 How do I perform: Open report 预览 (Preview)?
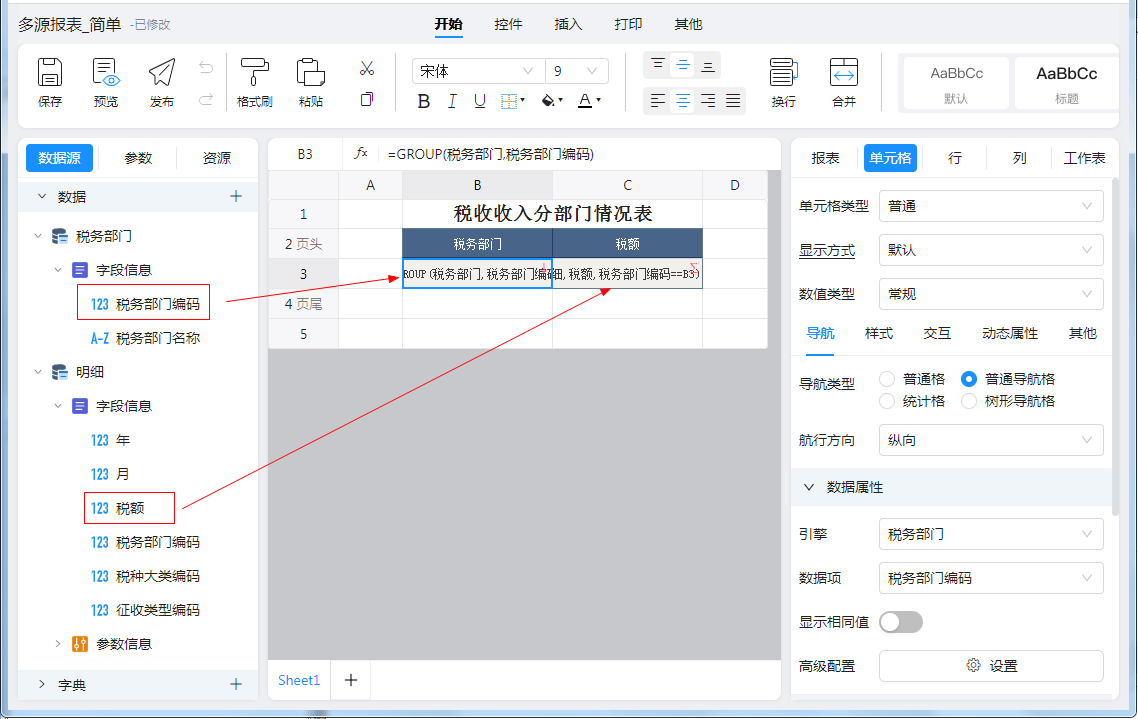pos(106,74)
